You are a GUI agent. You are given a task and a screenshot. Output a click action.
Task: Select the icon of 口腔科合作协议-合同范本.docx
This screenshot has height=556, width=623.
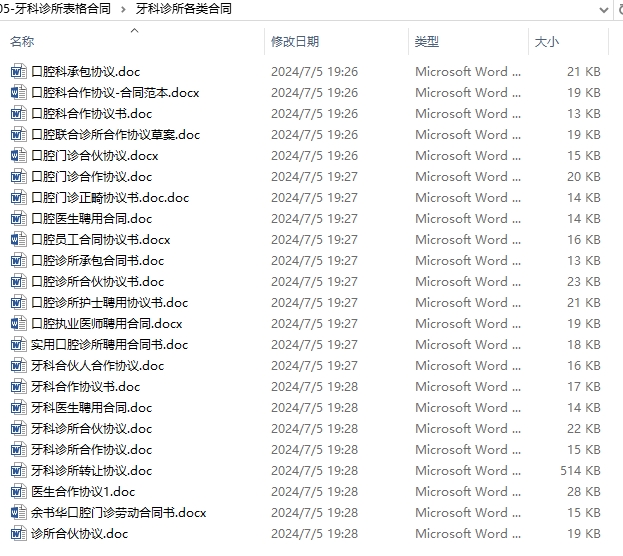pyautogui.click(x=18, y=93)
